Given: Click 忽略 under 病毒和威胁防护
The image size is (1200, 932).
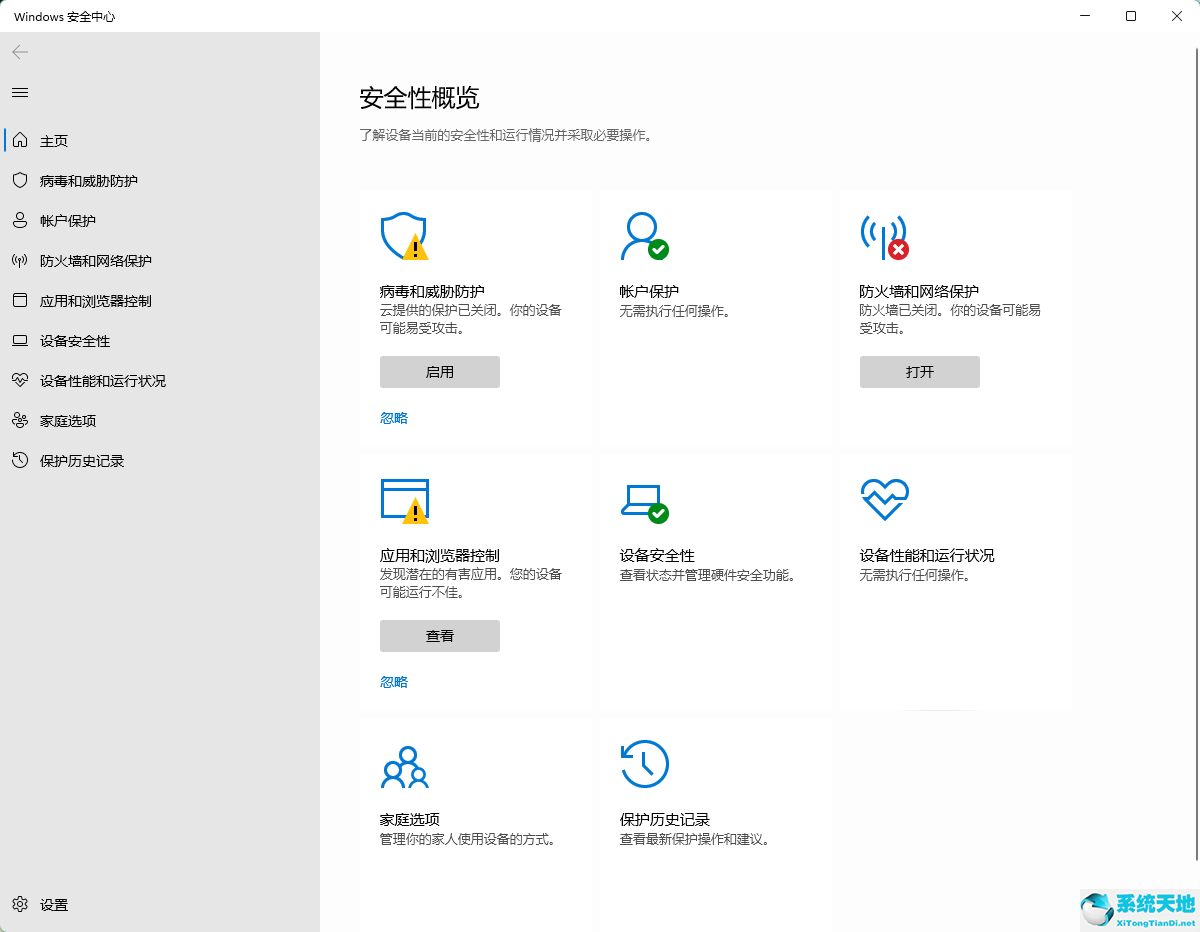Looking at the screenshot, I should (393, 417).
